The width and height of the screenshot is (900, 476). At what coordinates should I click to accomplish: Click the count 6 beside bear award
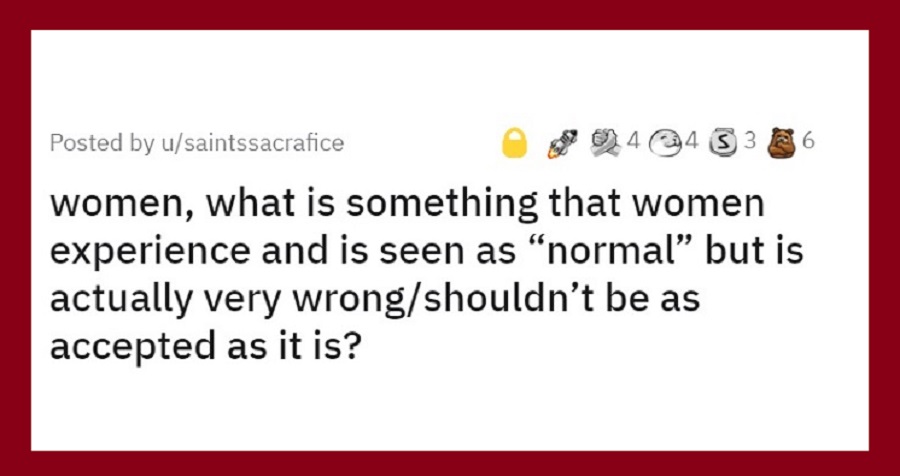[807, 141]
